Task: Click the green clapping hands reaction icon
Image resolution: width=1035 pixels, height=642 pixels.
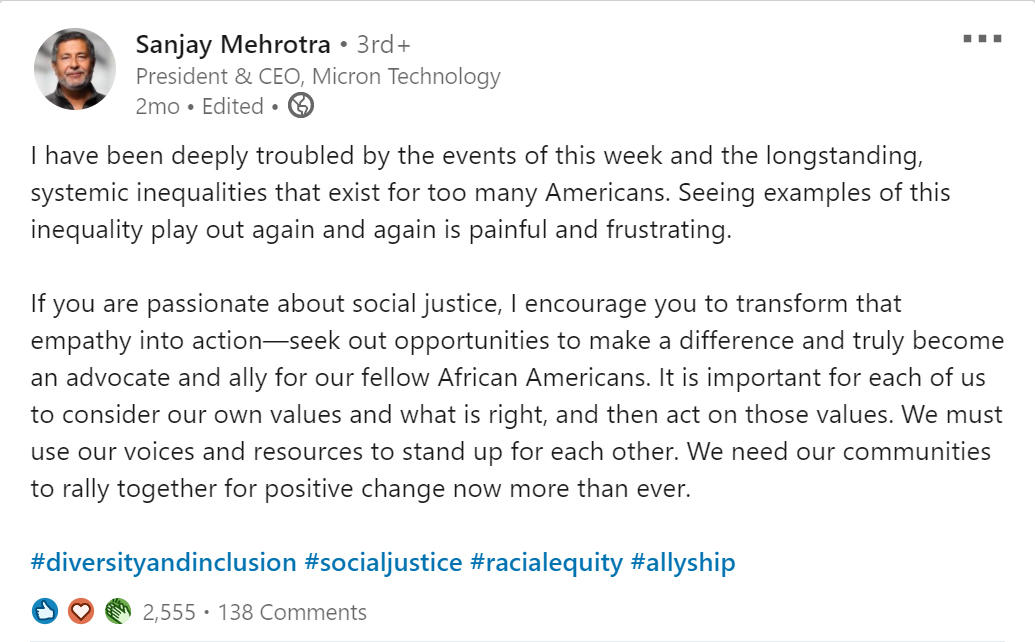Action: (117, 612)
